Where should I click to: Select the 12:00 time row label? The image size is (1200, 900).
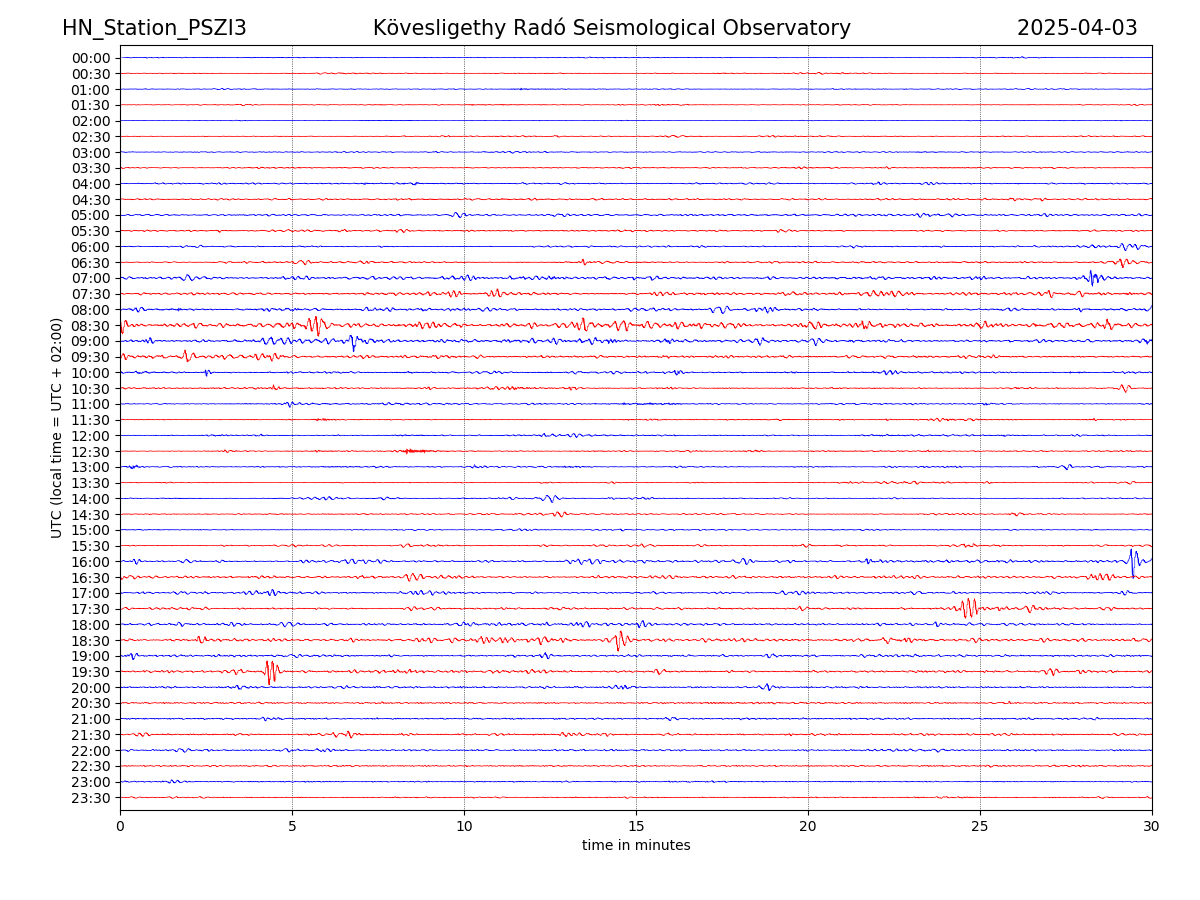[x=91, y=436]
